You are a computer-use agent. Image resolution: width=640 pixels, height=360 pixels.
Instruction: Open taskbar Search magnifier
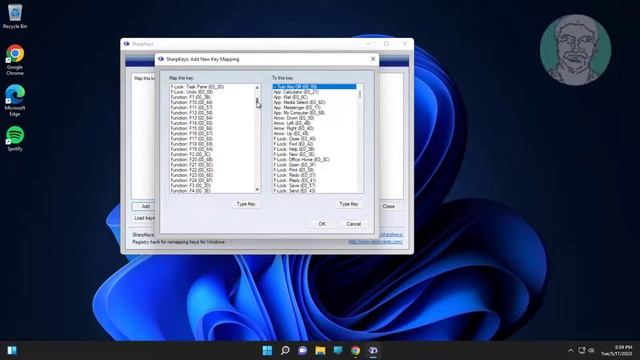tap(285, 350)
